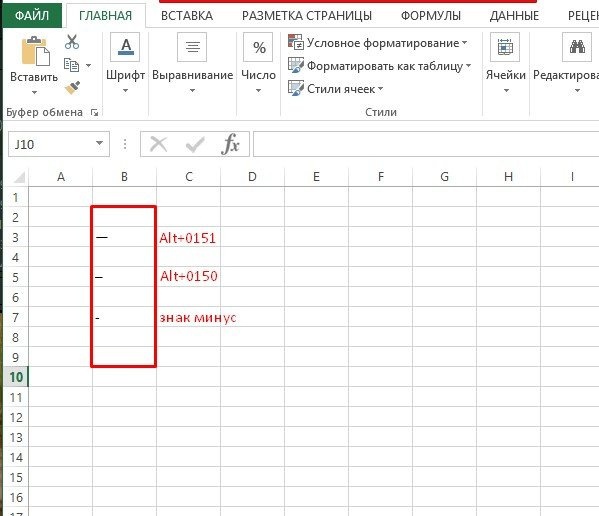
Task: Open the ФАЙЛ tab
Action: tap(32, 16)
